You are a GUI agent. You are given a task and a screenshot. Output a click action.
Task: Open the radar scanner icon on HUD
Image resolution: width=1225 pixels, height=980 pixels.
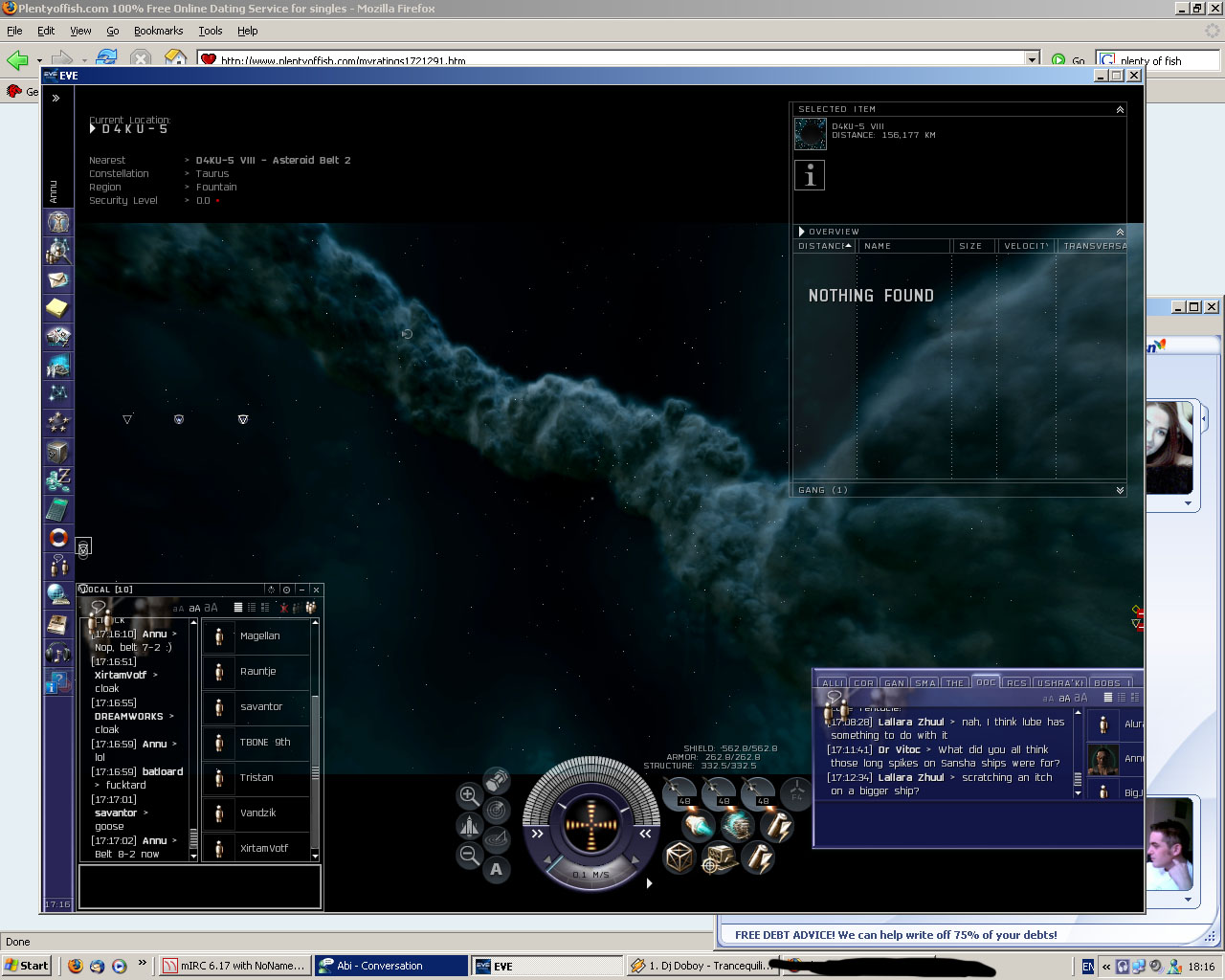point(496,811)
